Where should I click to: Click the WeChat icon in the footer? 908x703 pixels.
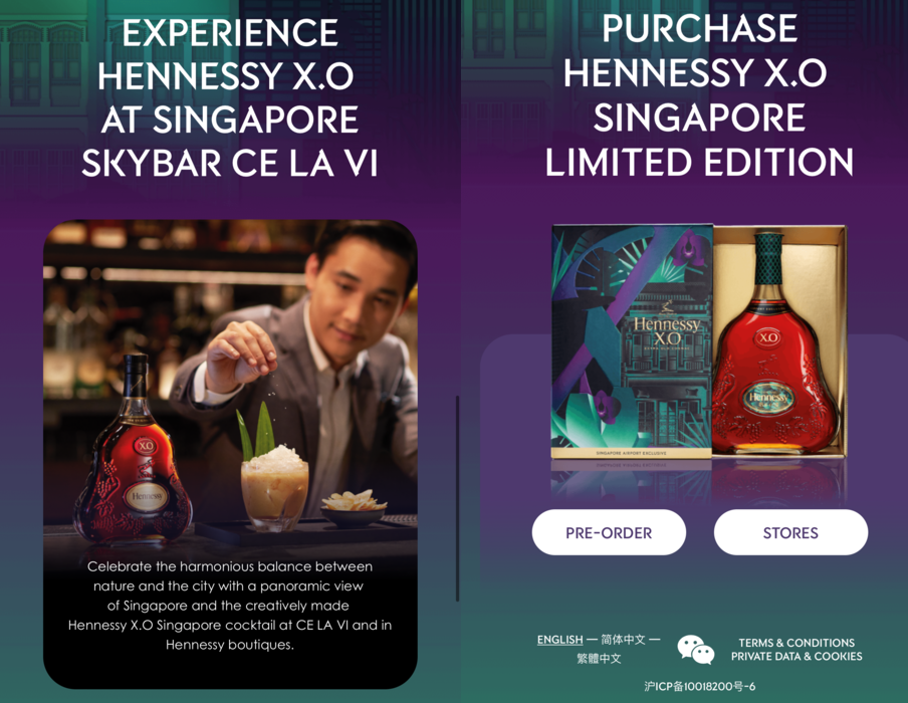[x=695, y=649]
